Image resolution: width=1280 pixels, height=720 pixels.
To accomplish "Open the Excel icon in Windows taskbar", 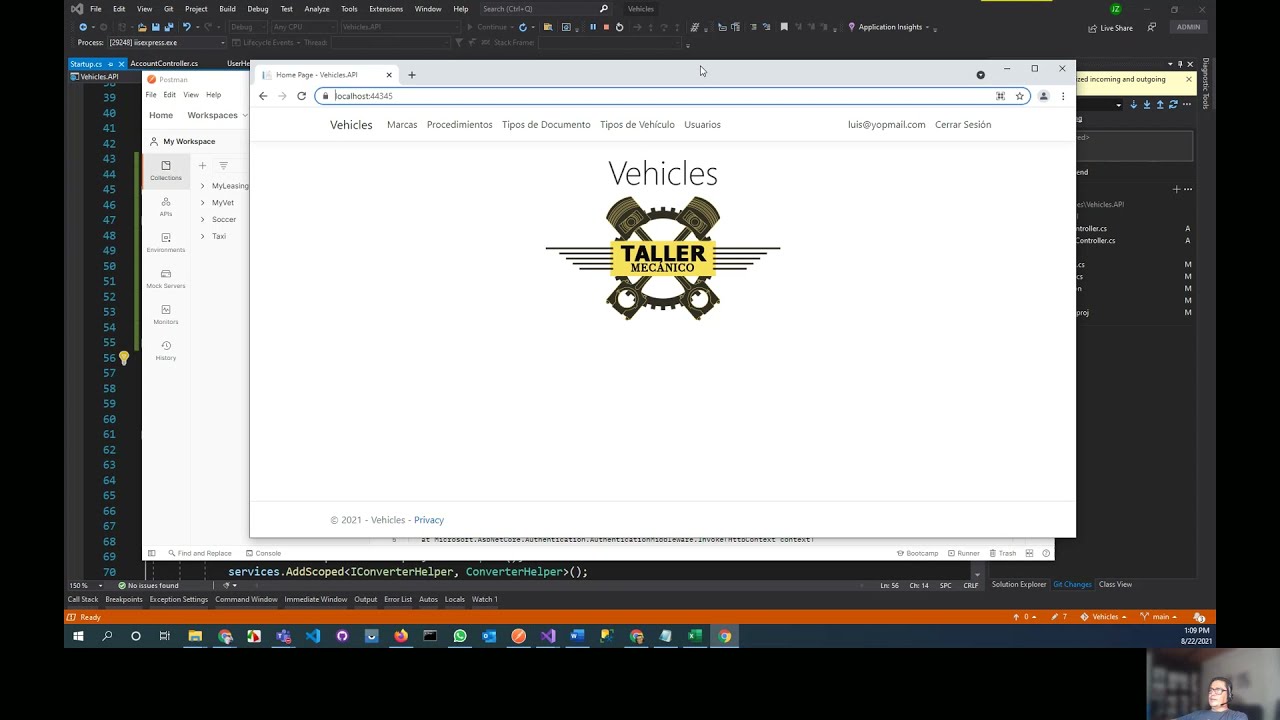I will point(694,636).
